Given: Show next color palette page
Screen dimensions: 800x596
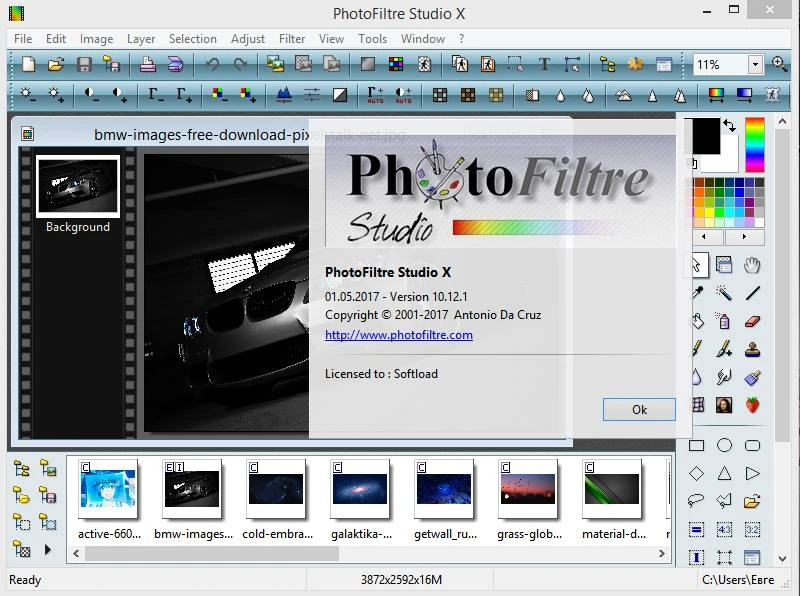Looking at the screenshot, I should pos(744,237).
